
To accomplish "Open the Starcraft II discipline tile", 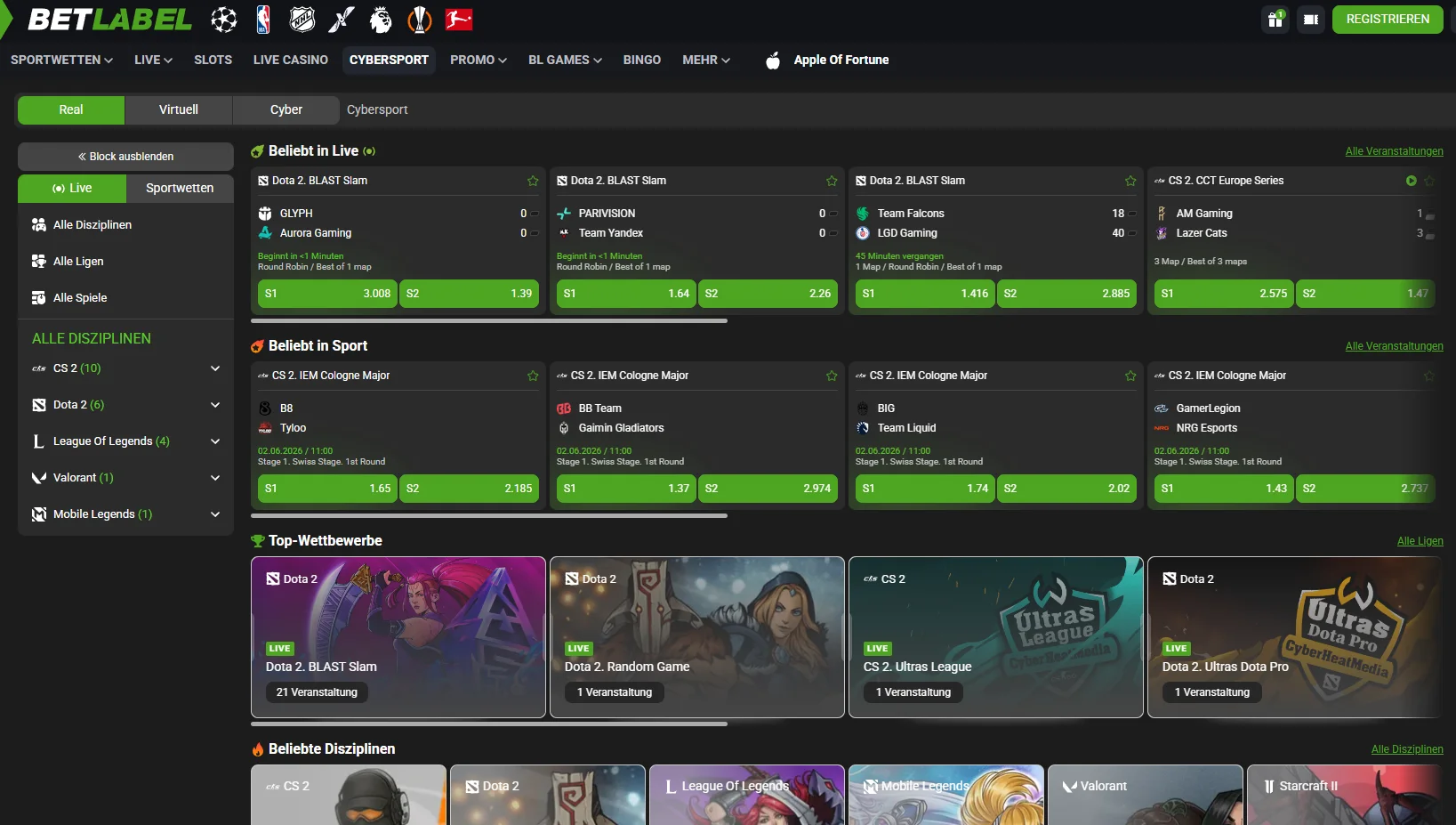I will 1345,795.
